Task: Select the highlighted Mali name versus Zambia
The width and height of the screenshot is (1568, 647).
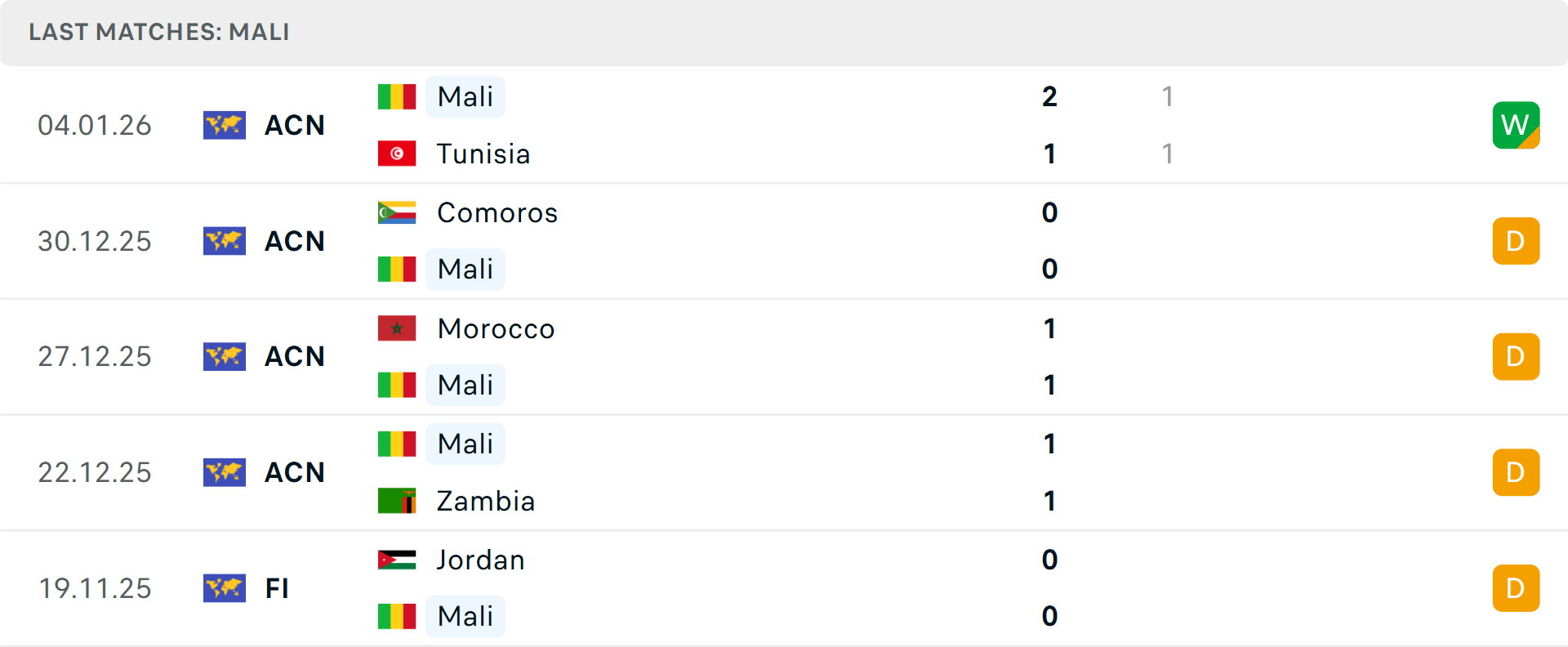Action: (465, 444)
